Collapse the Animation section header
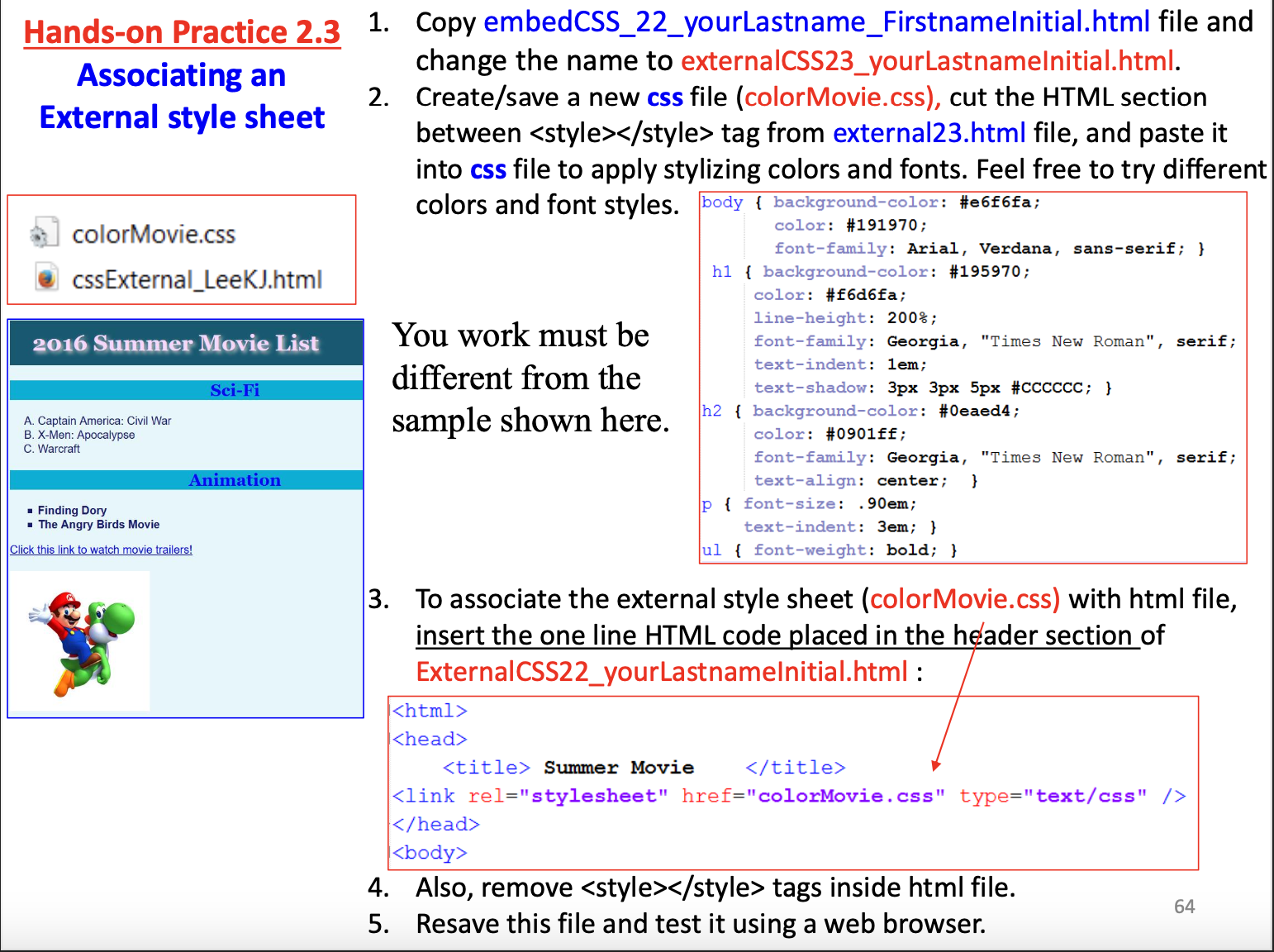The height and width of the screenshot is (952, 1274). 235,479
